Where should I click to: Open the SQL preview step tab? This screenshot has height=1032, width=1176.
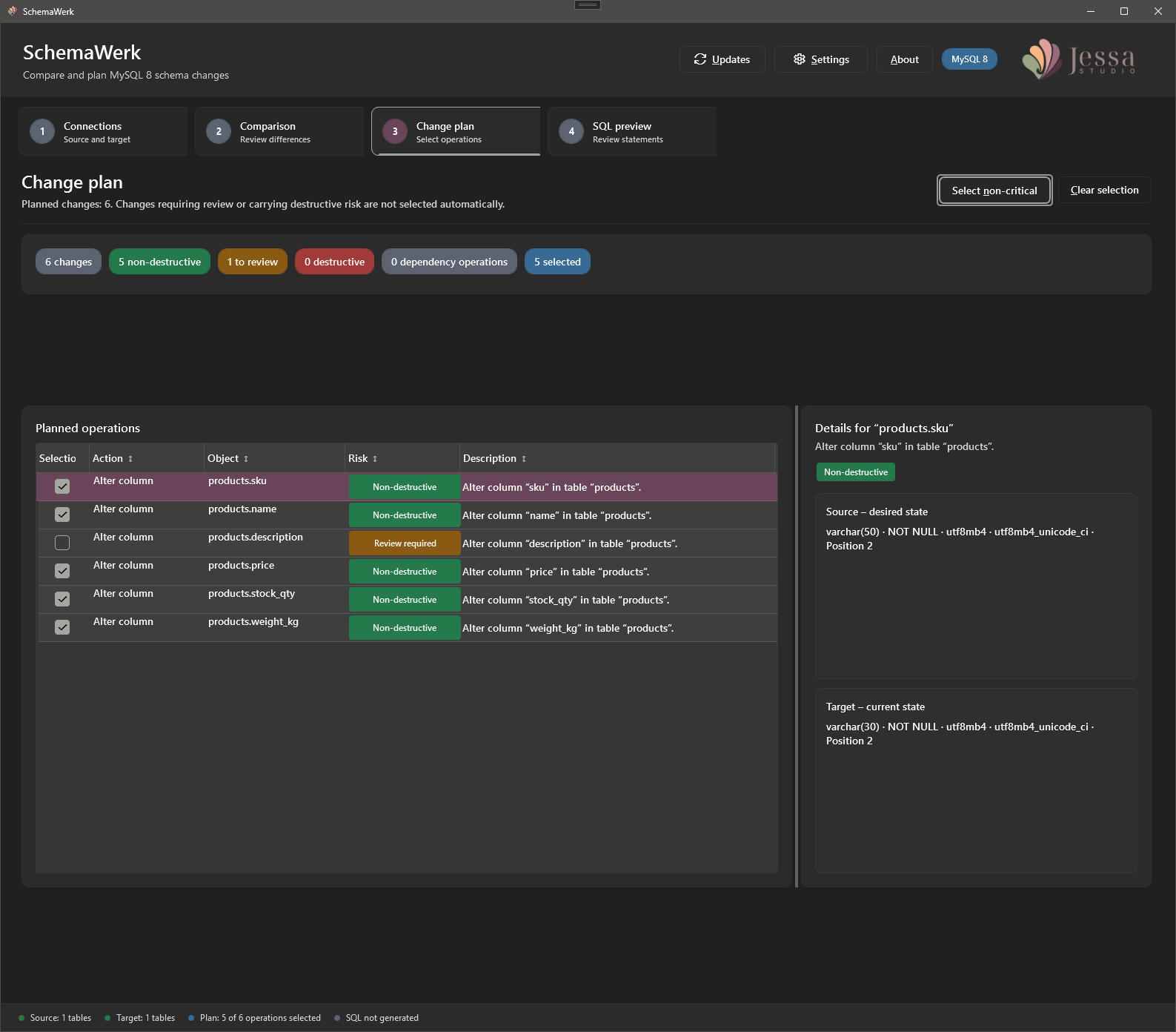point(632,131)
